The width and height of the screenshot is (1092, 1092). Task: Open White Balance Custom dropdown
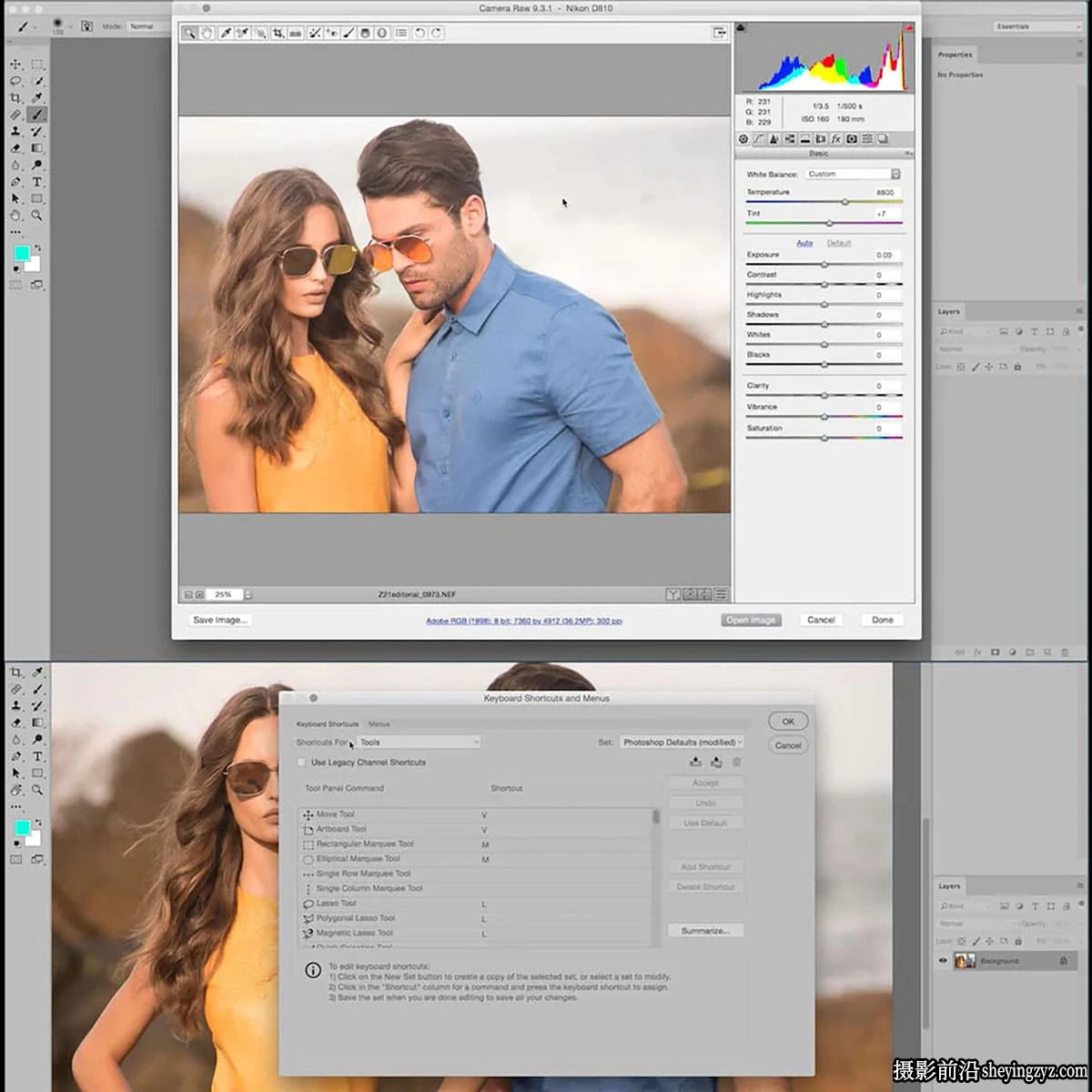853,174
